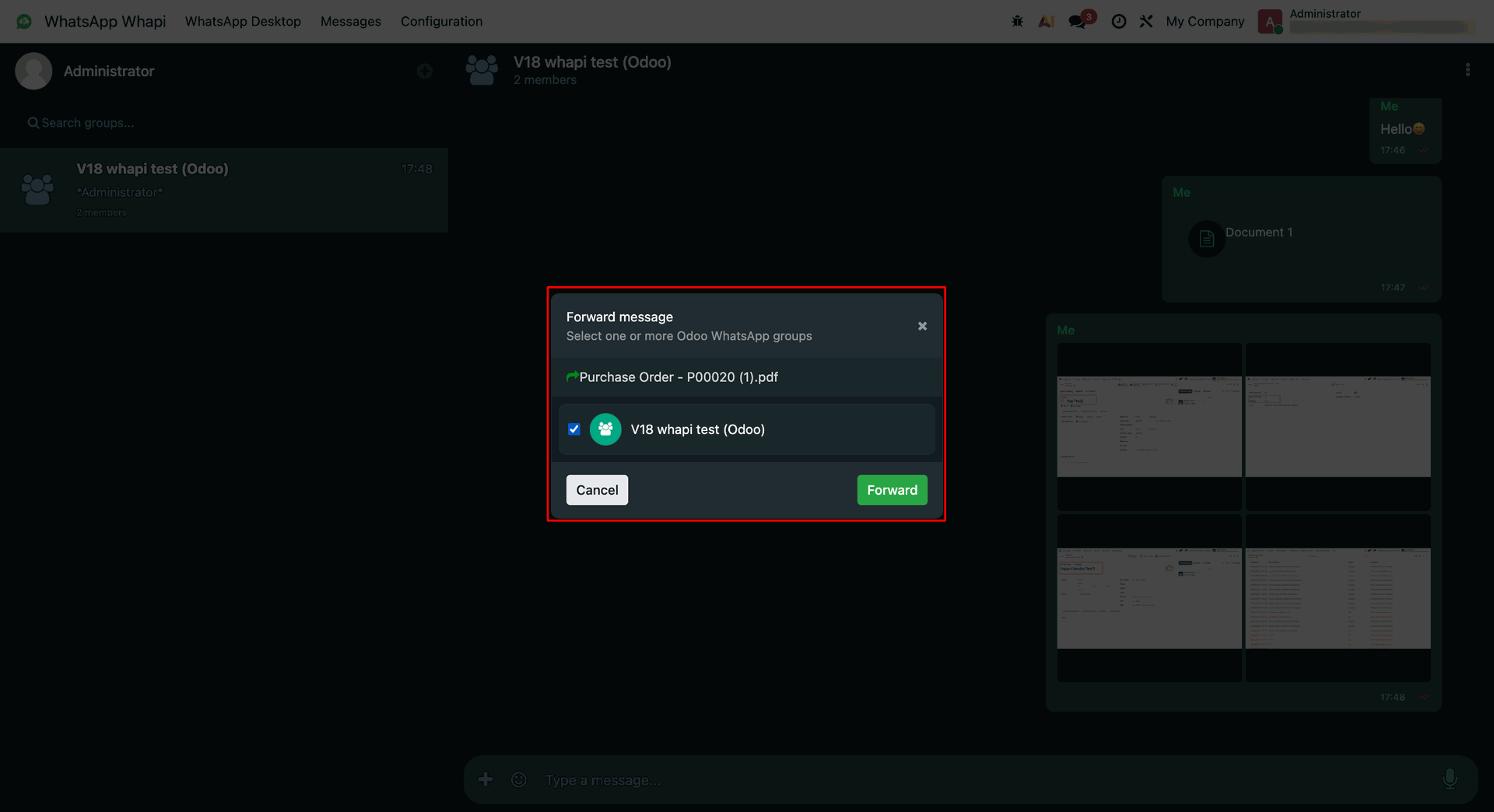The image size is (1494, 812).
Task: Click the chat header group avatar
Action: (482, 70)
